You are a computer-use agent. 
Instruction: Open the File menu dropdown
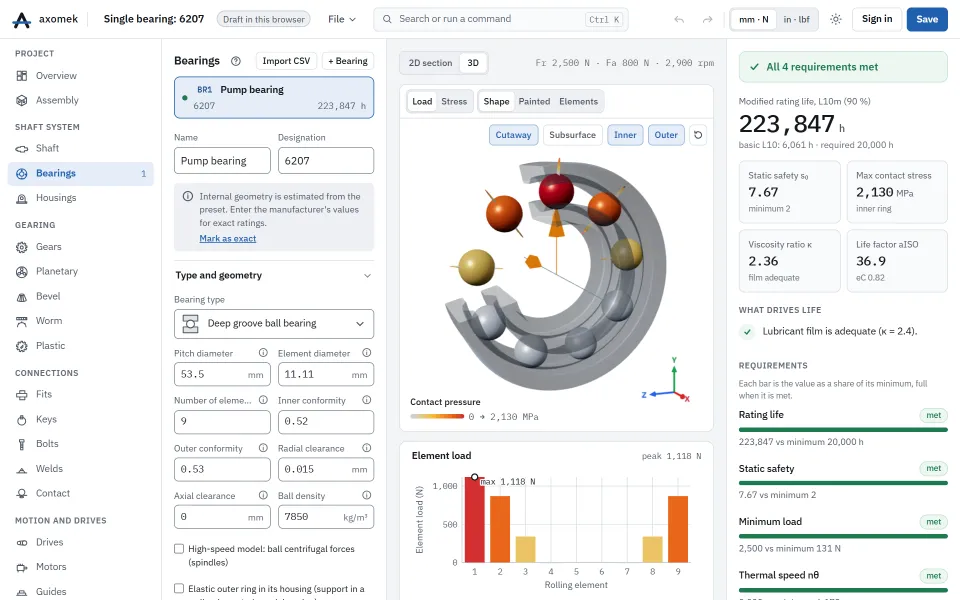tap(342, 20)
